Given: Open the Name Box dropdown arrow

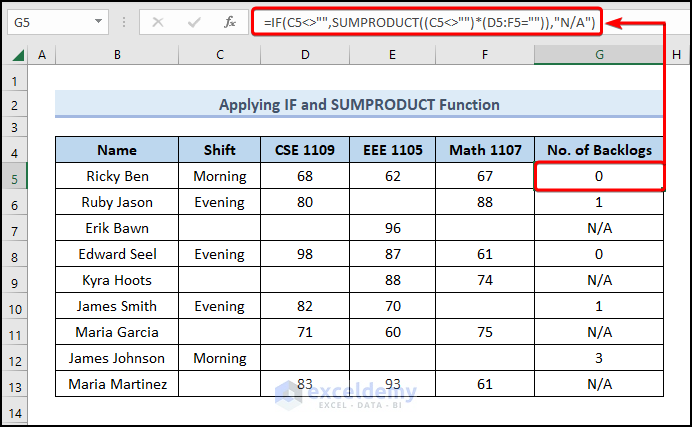Looking at the screenshot, I should tap(99, 21).
